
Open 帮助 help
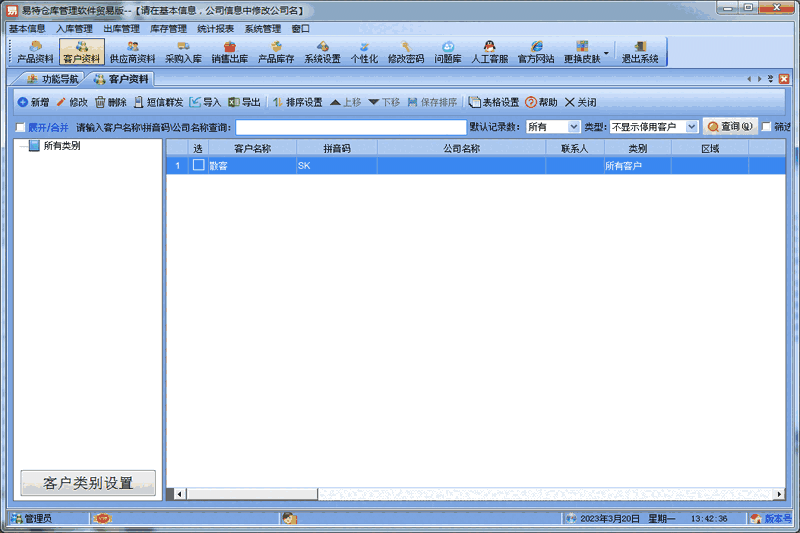point(541,103)
